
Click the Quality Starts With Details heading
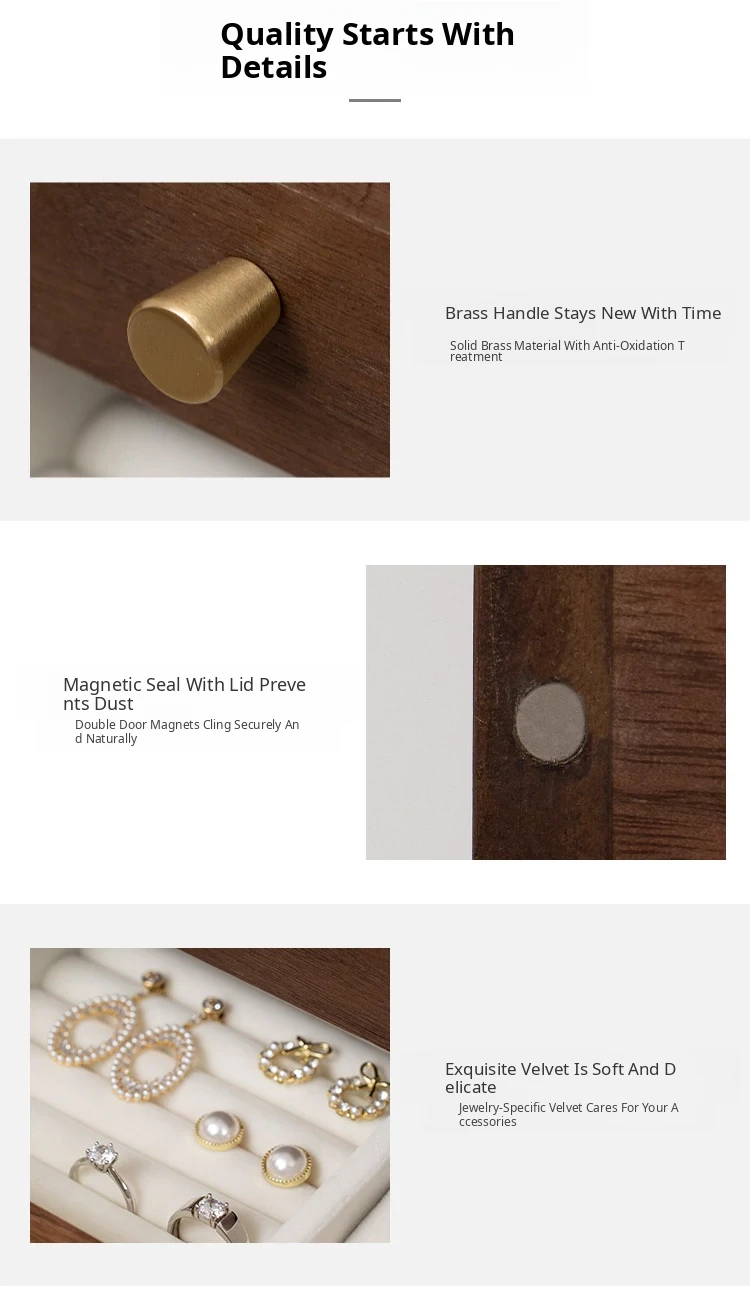[367, 50]
